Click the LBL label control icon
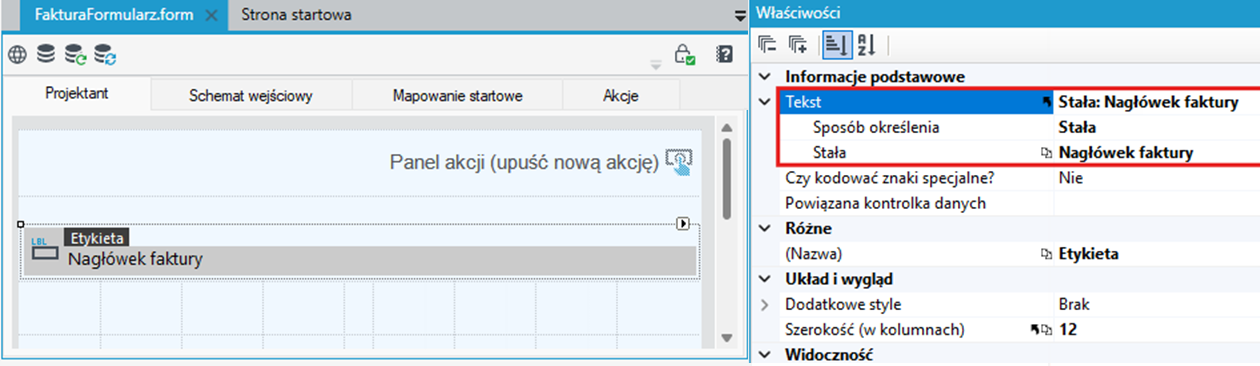This screenshot has width=1260, height=366. 45,248
